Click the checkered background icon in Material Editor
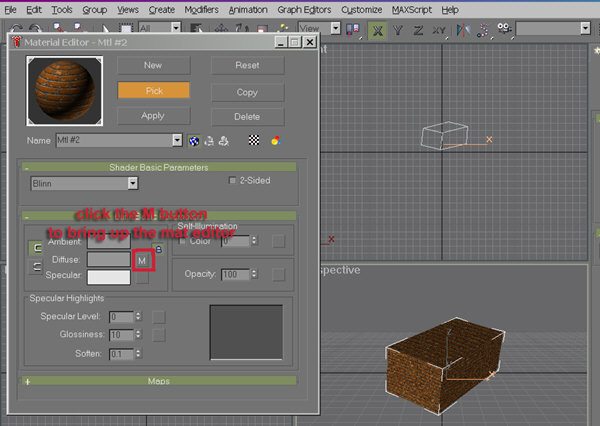 point(254,140)
